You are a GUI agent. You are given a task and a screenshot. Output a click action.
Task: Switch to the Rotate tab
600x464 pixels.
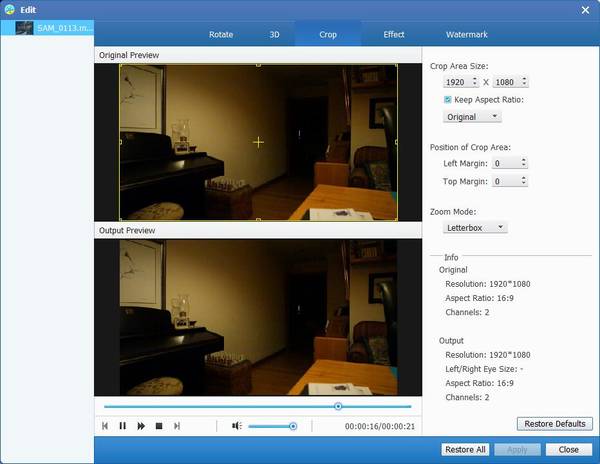point(221,34)
